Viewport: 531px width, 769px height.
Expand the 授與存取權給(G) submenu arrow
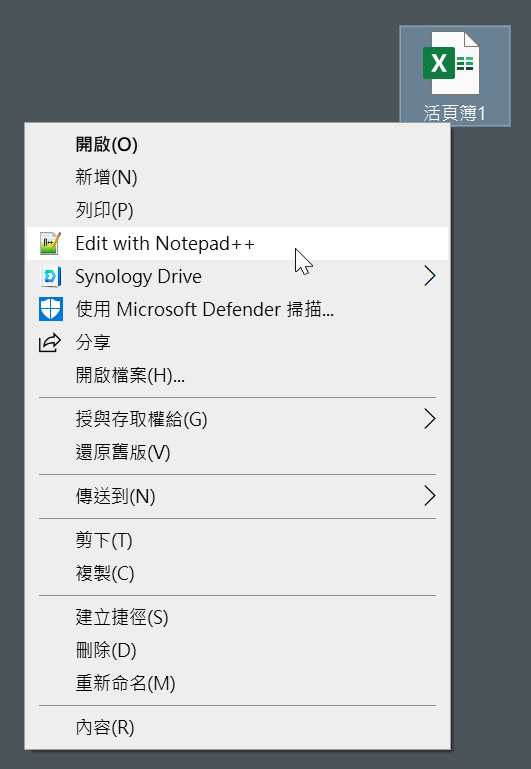430,419
